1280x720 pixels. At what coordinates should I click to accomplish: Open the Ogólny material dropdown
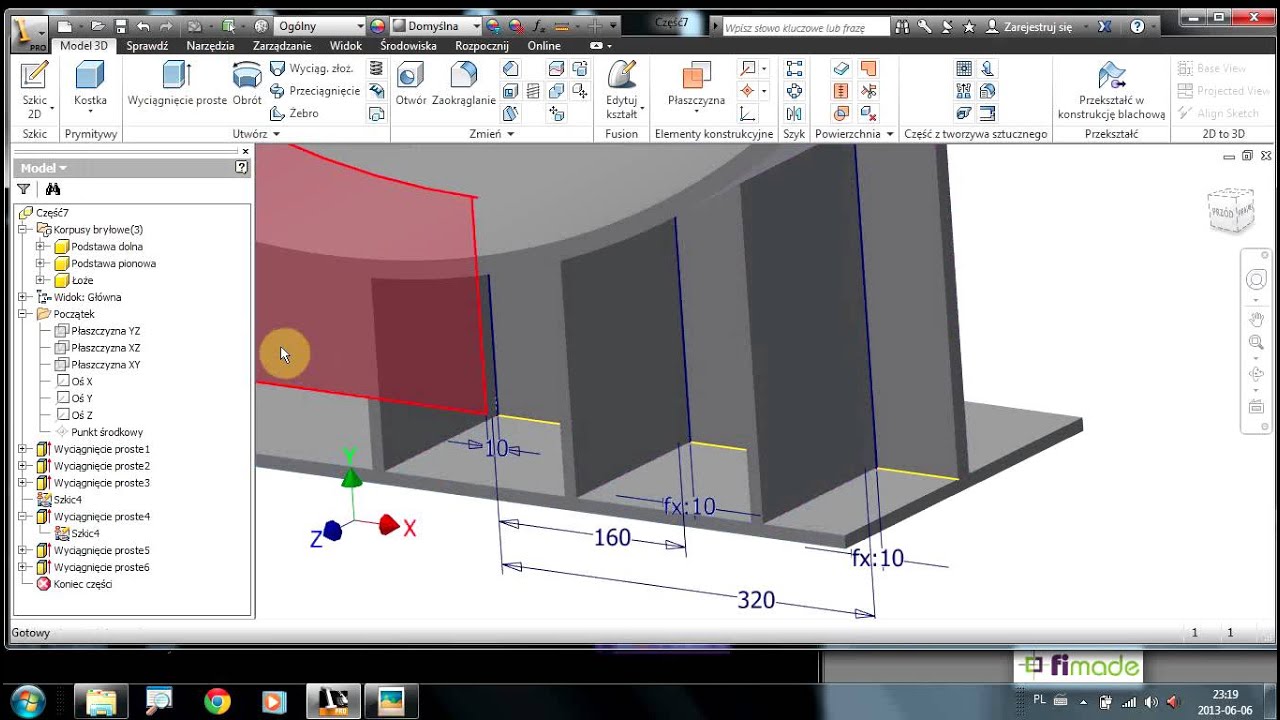click(x=321, y=26)
